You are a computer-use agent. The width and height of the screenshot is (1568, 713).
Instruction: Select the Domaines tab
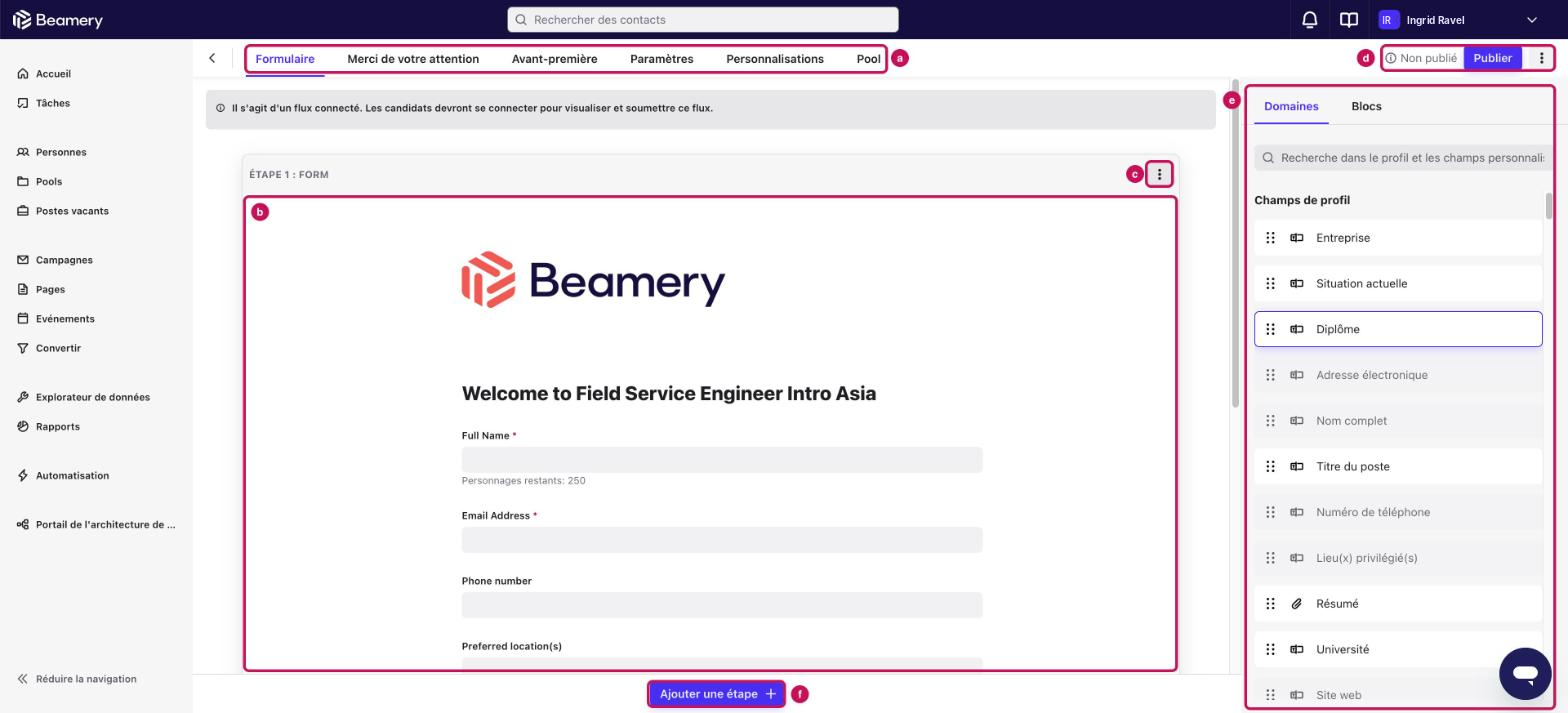[1291, 106]
